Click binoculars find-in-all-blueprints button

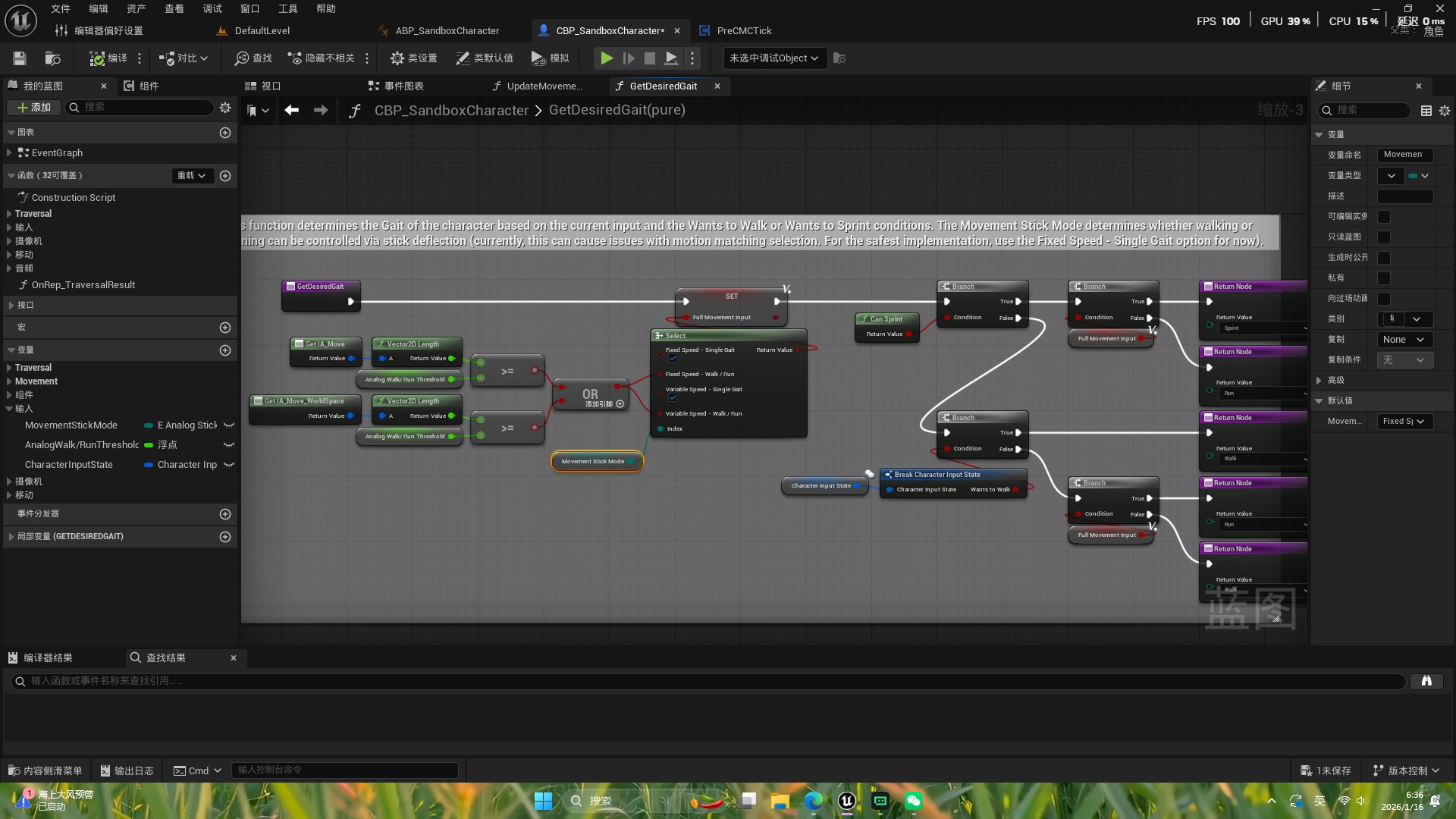click(x=1426, y=681)
